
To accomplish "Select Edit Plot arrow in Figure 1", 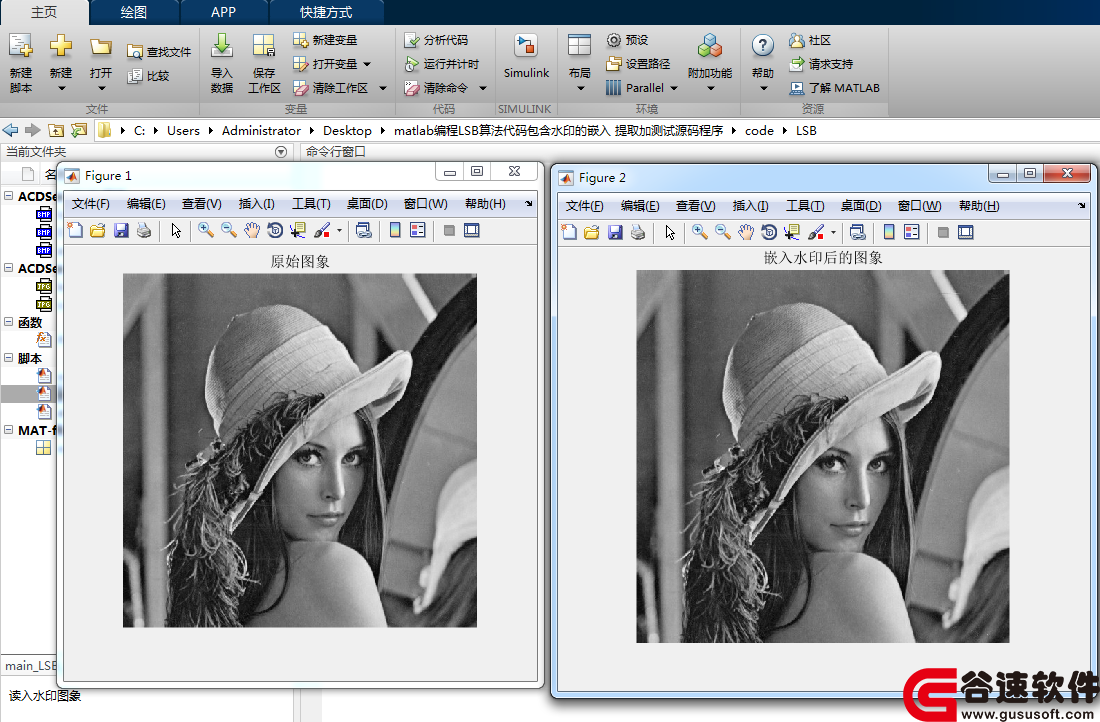I will (x=175, y=230).
